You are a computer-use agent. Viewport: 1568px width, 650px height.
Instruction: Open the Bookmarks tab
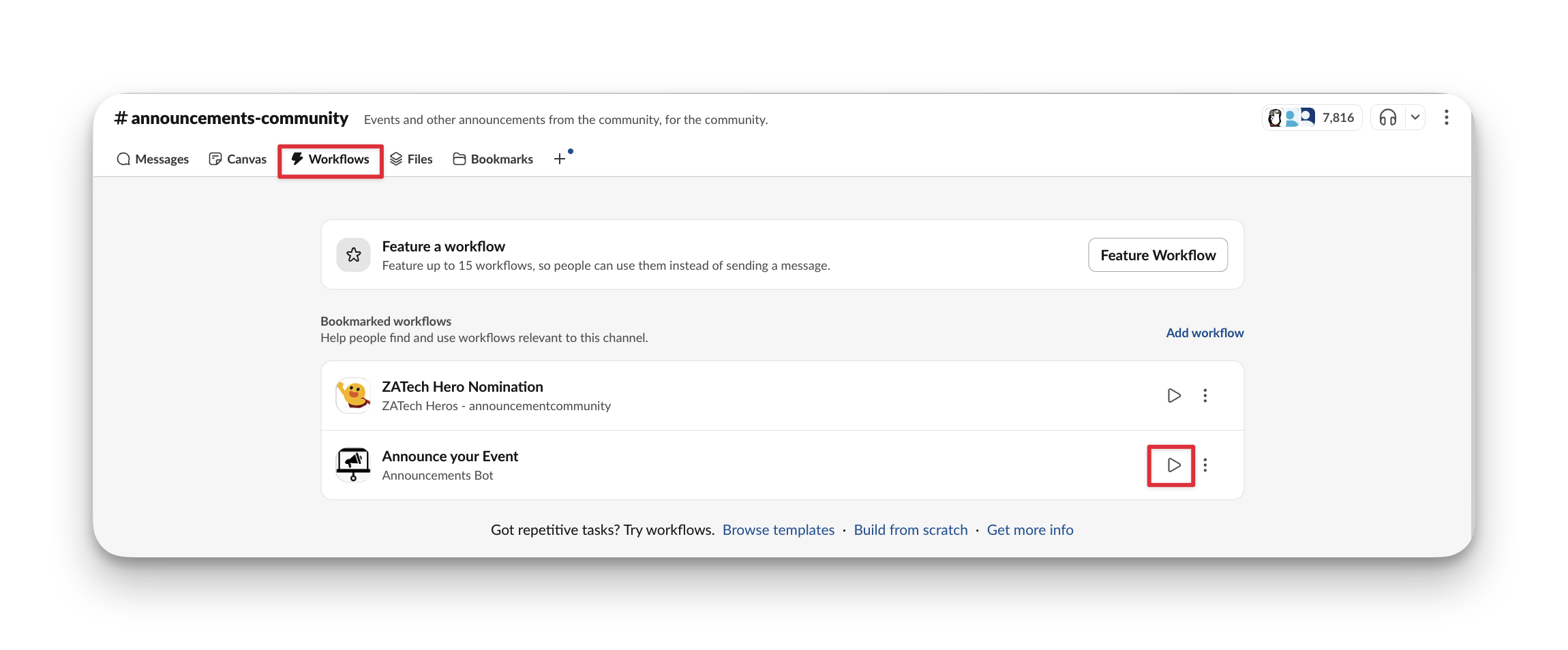click(492, 159)
